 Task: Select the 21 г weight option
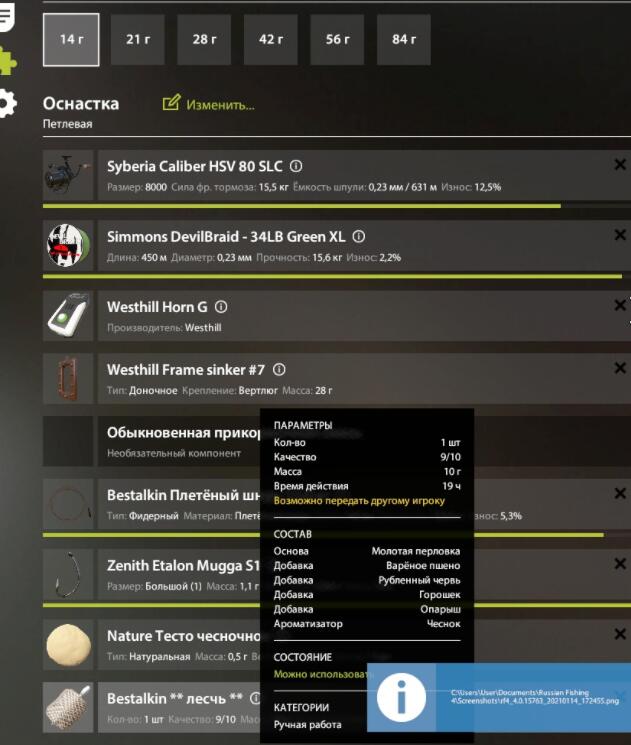pos(138,39)
